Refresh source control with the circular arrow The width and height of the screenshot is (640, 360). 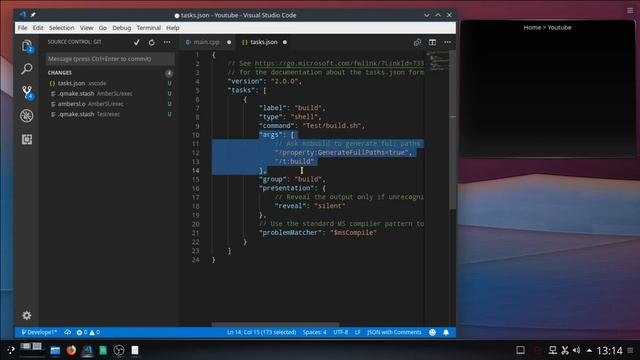coord(152,42)
